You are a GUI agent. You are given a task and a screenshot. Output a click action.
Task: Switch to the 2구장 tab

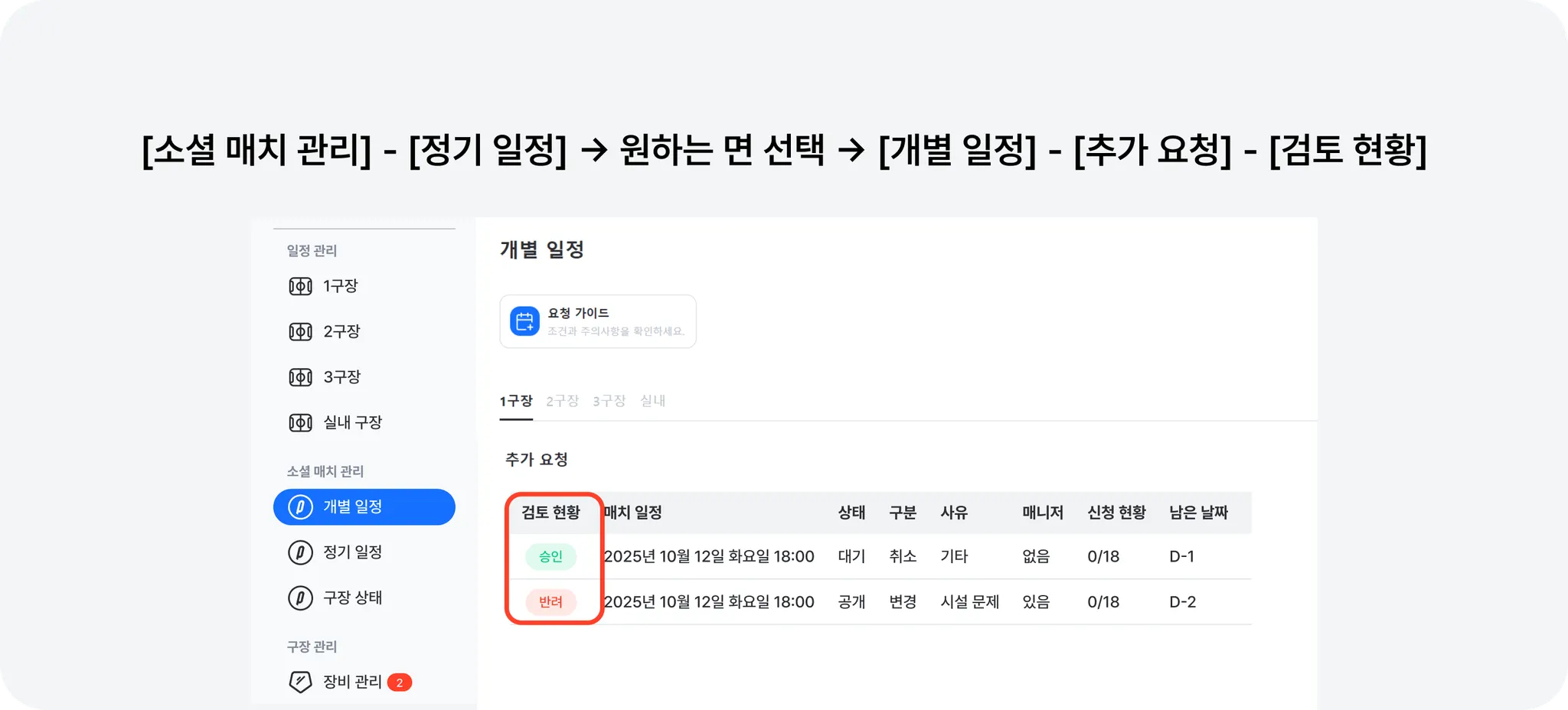[562, 401]
